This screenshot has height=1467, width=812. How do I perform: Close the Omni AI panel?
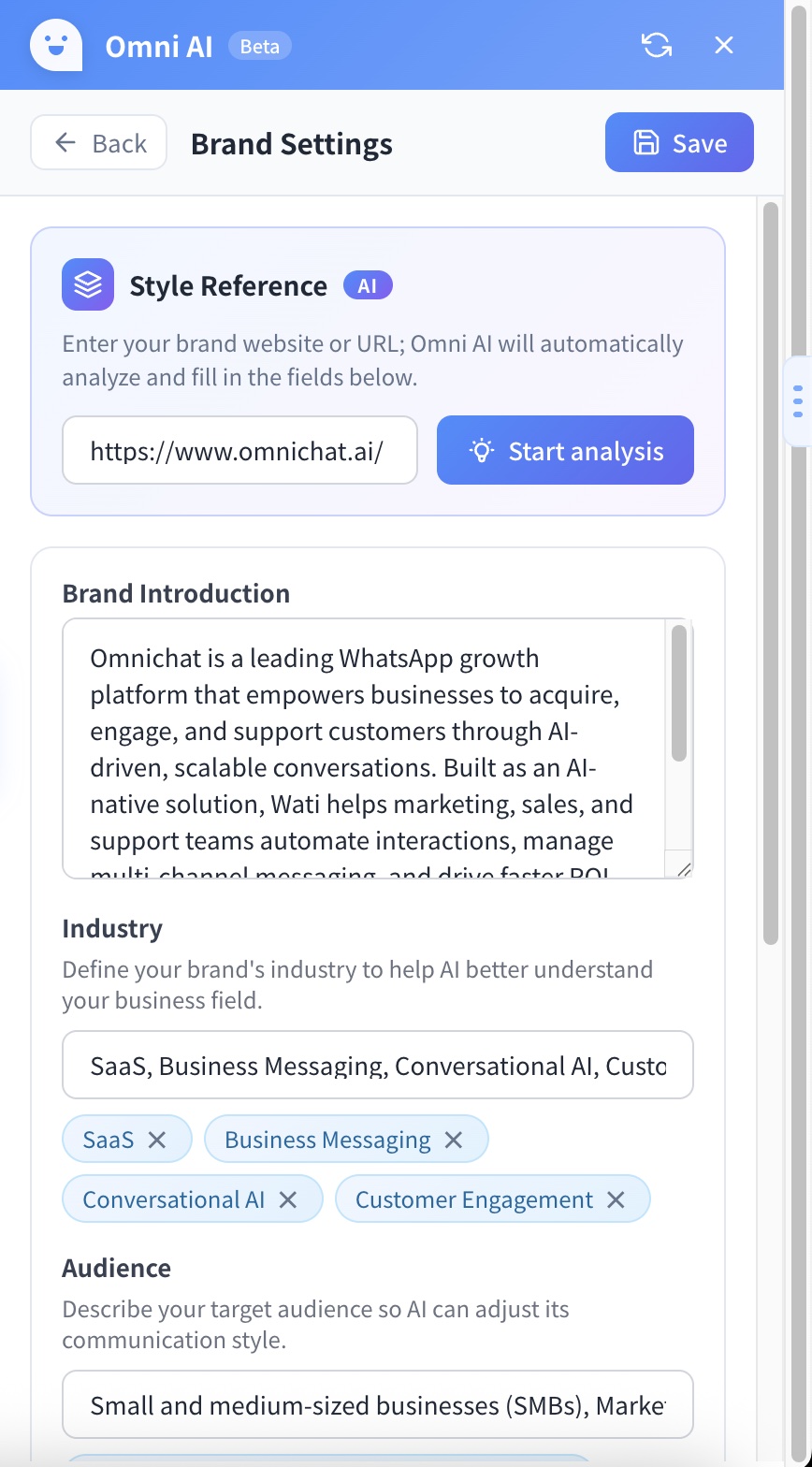(724, 45)
